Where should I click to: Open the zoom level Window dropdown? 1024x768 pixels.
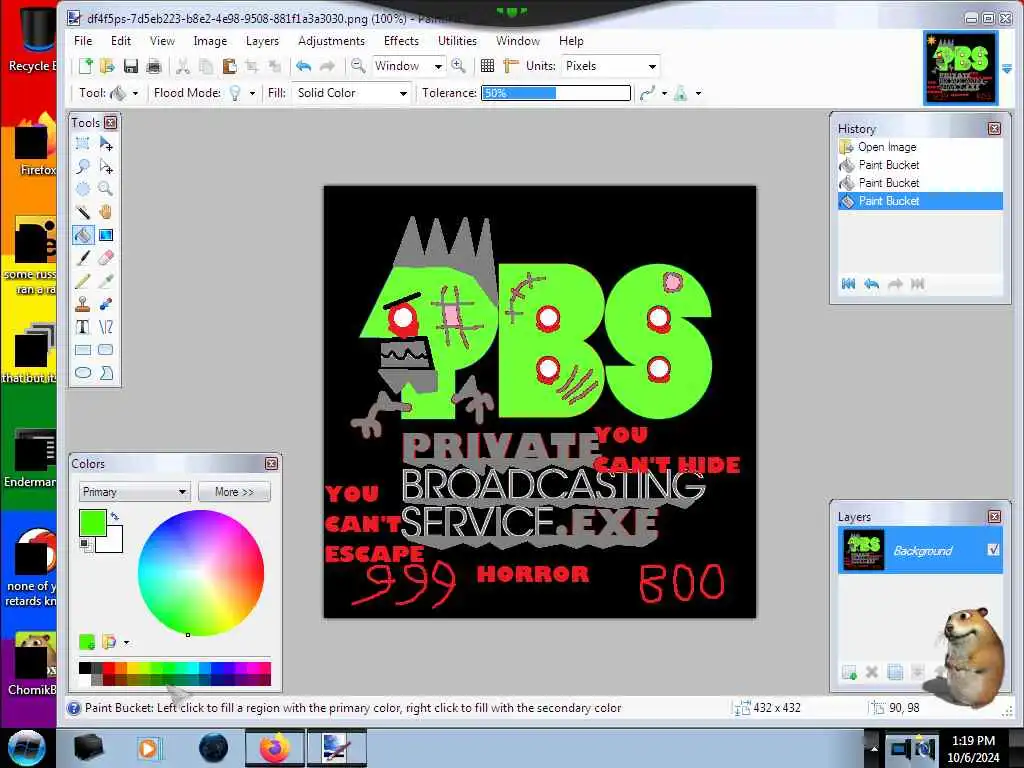click(x=438, y=66)
